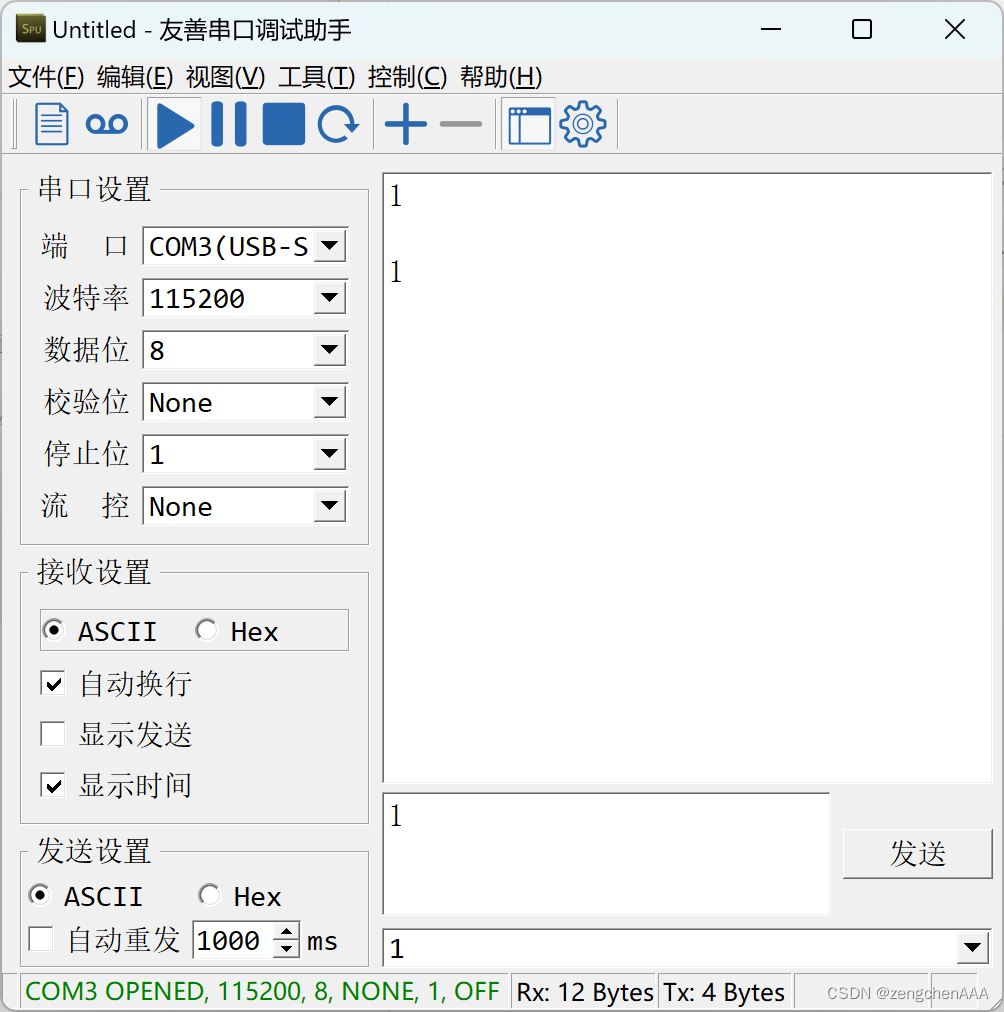Expand the 端口 COM3 port dropdown
The image size is (1004, 1012).
(x=330, y=246)
